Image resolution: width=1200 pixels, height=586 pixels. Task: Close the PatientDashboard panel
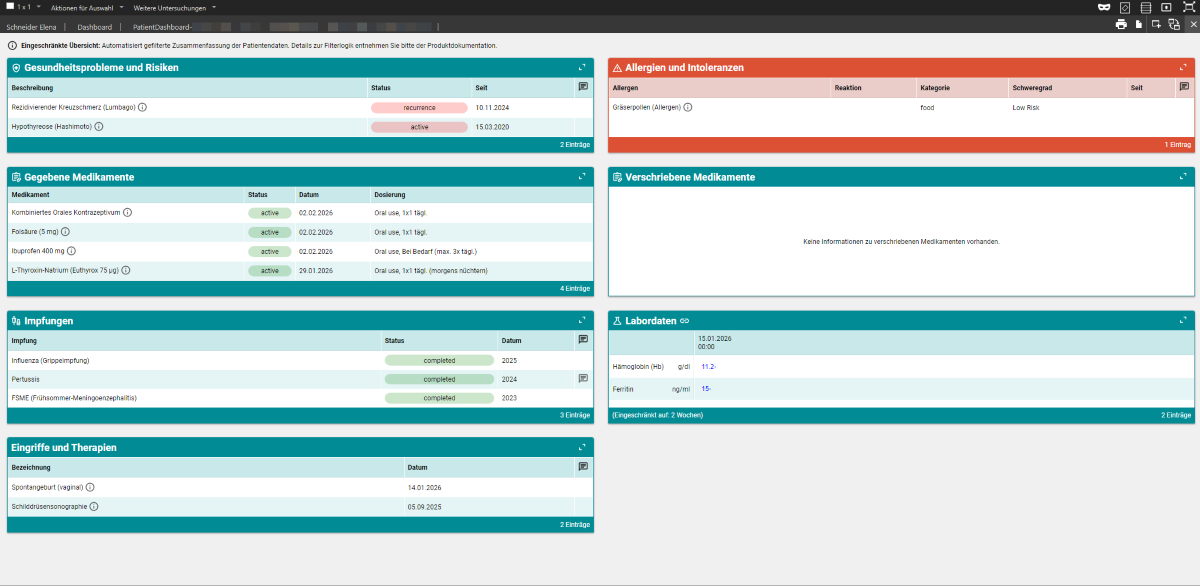click(1192, 24)
